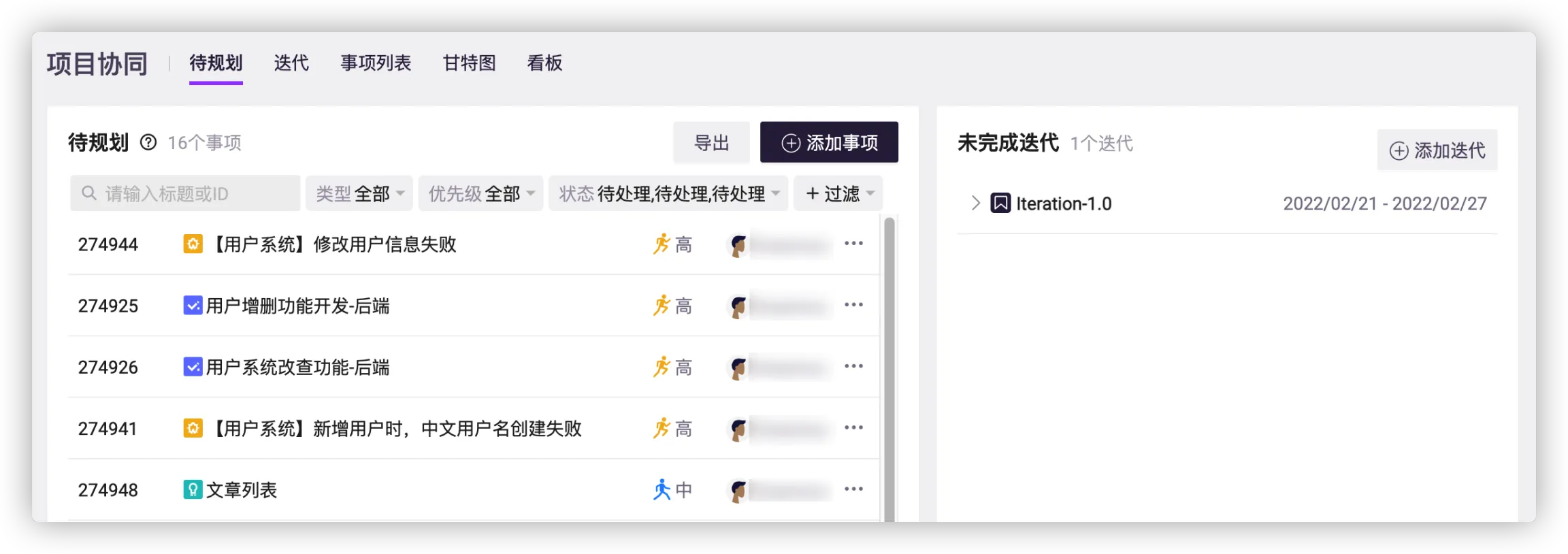Screen dimensions: 1568x554
Task: Expand the Iteration-1.0 row
Action: 975,203
